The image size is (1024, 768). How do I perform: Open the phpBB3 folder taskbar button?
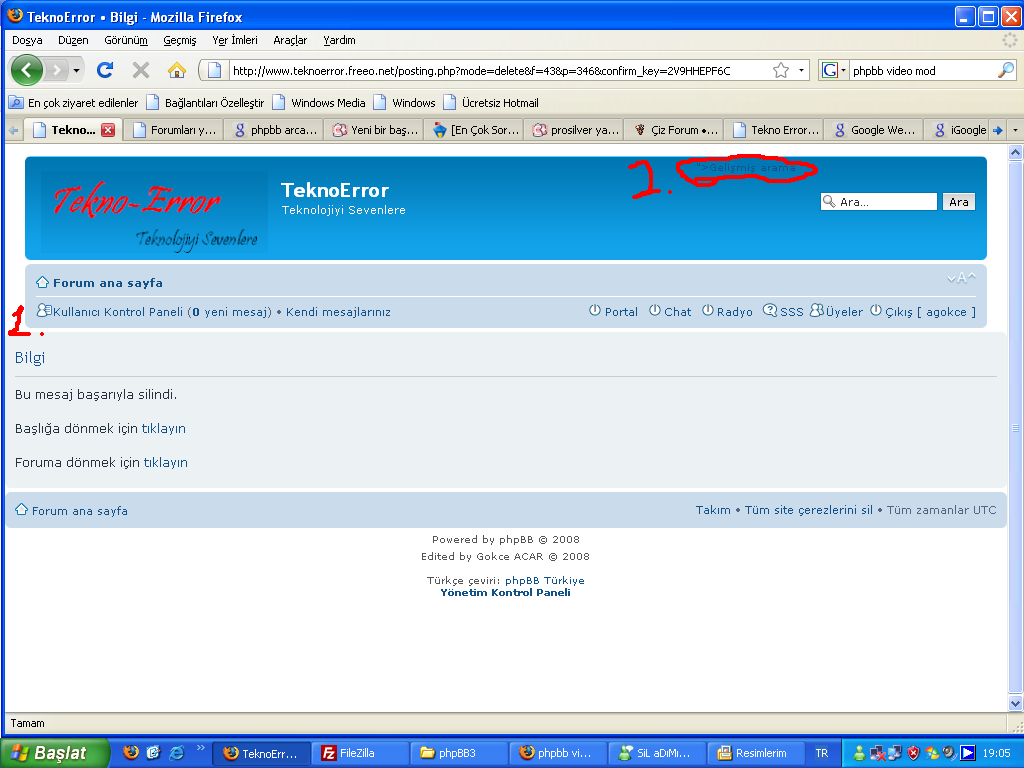[x=459, y=753]
